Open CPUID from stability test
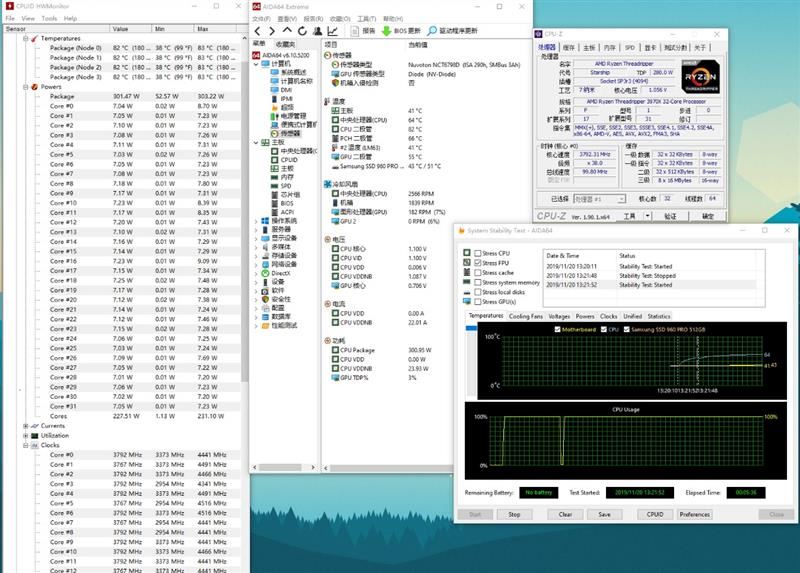This screenshot has width=800, height=573. point(655,514)
